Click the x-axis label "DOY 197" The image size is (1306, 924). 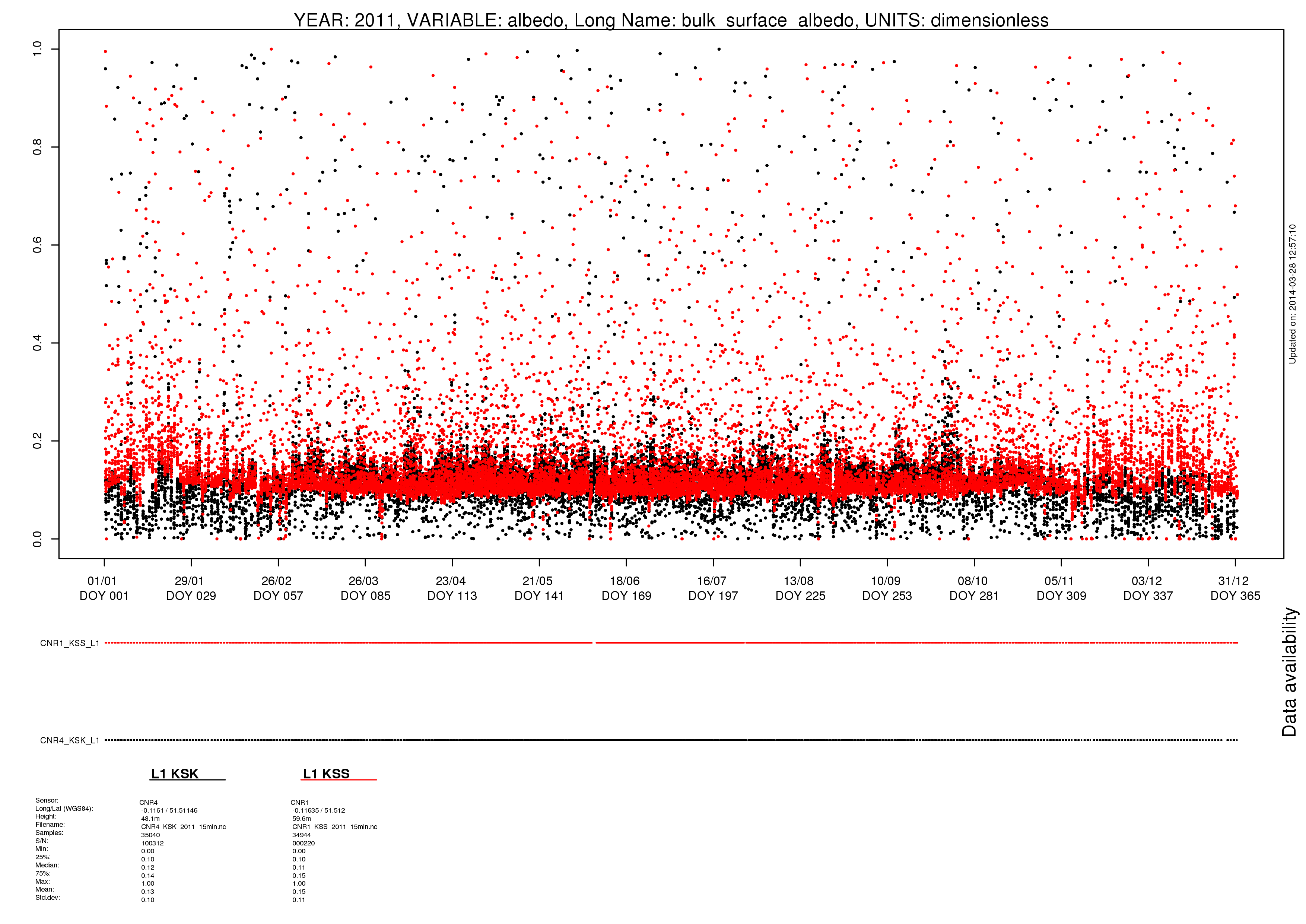coord(713,596)
